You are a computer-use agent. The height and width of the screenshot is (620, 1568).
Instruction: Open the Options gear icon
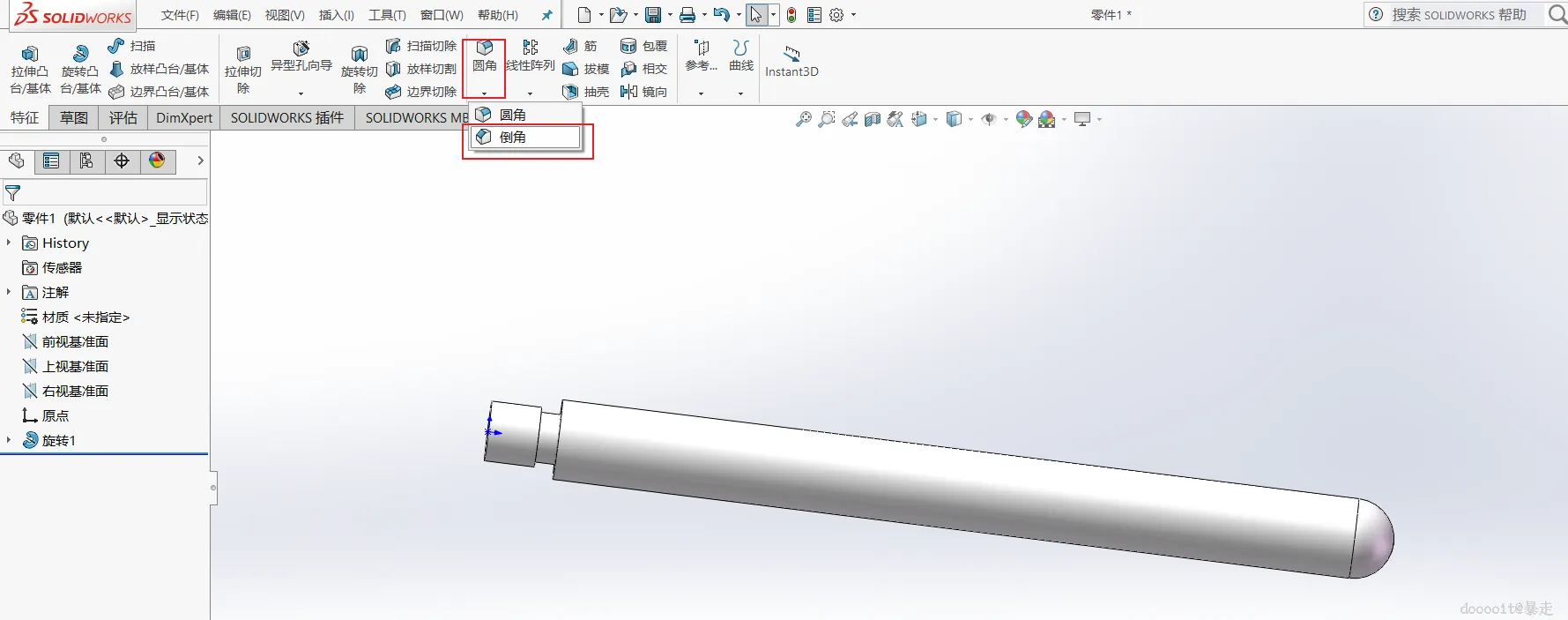pos(836,15)
